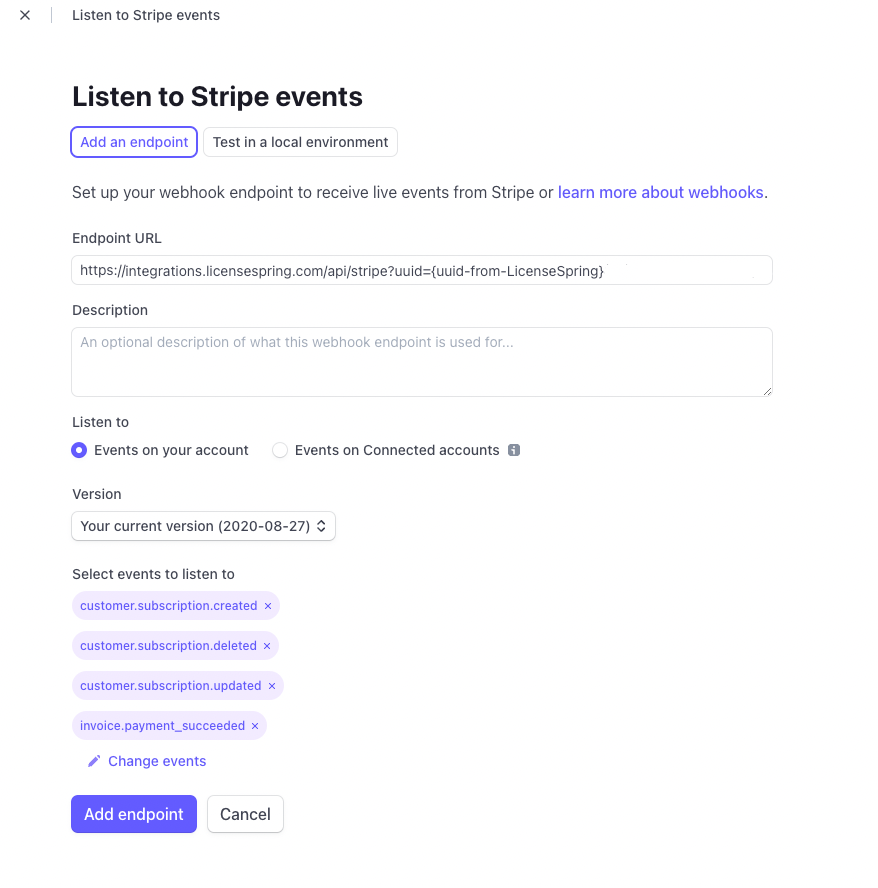Click inside the Endpoint URL field

[x=421, y=270]
